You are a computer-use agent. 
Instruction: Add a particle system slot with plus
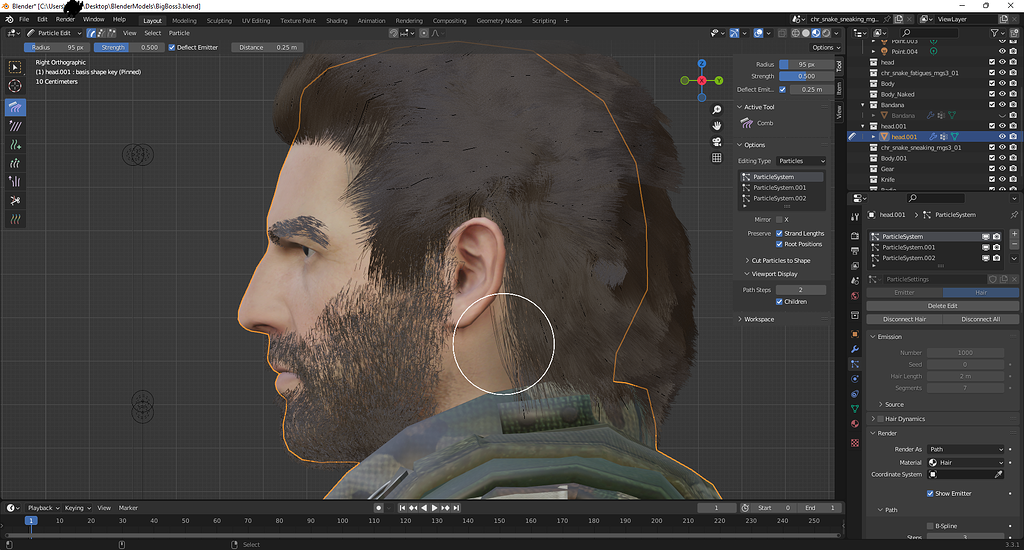pos(1014,234)
